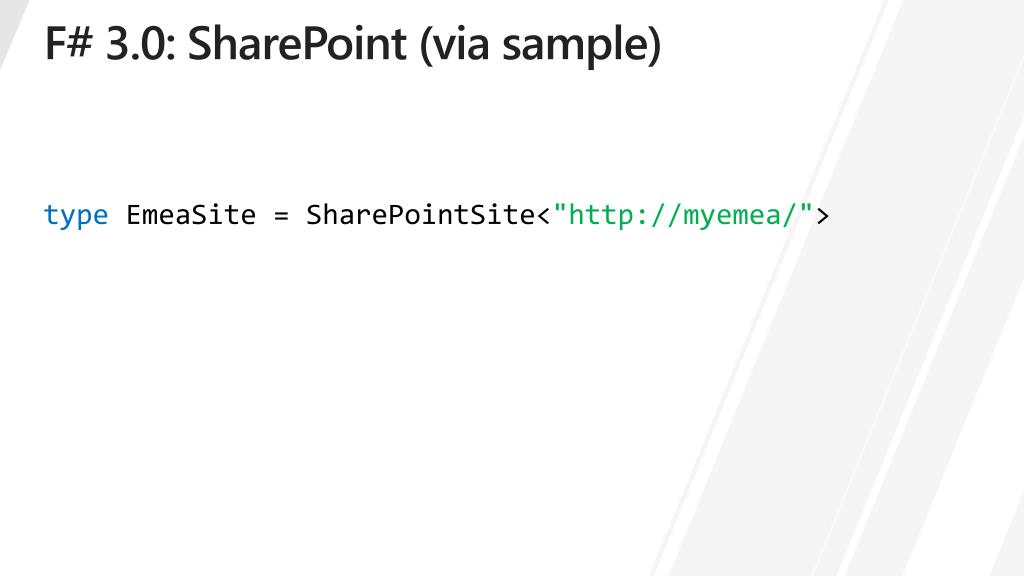Viewport: 1024px width, 576px height.
Task: Click the word 'sample)' in the title
Action: point(582,46)
